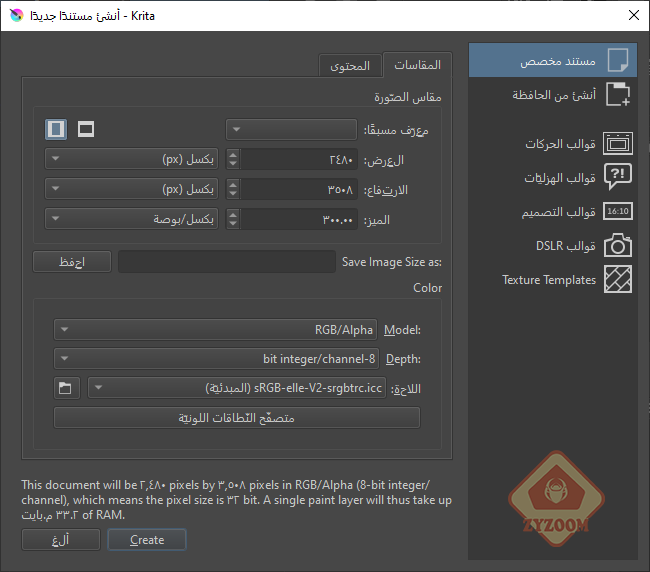Click the احفظ save button
Viewport: 650px width, 572px height.
coord(72,262)
